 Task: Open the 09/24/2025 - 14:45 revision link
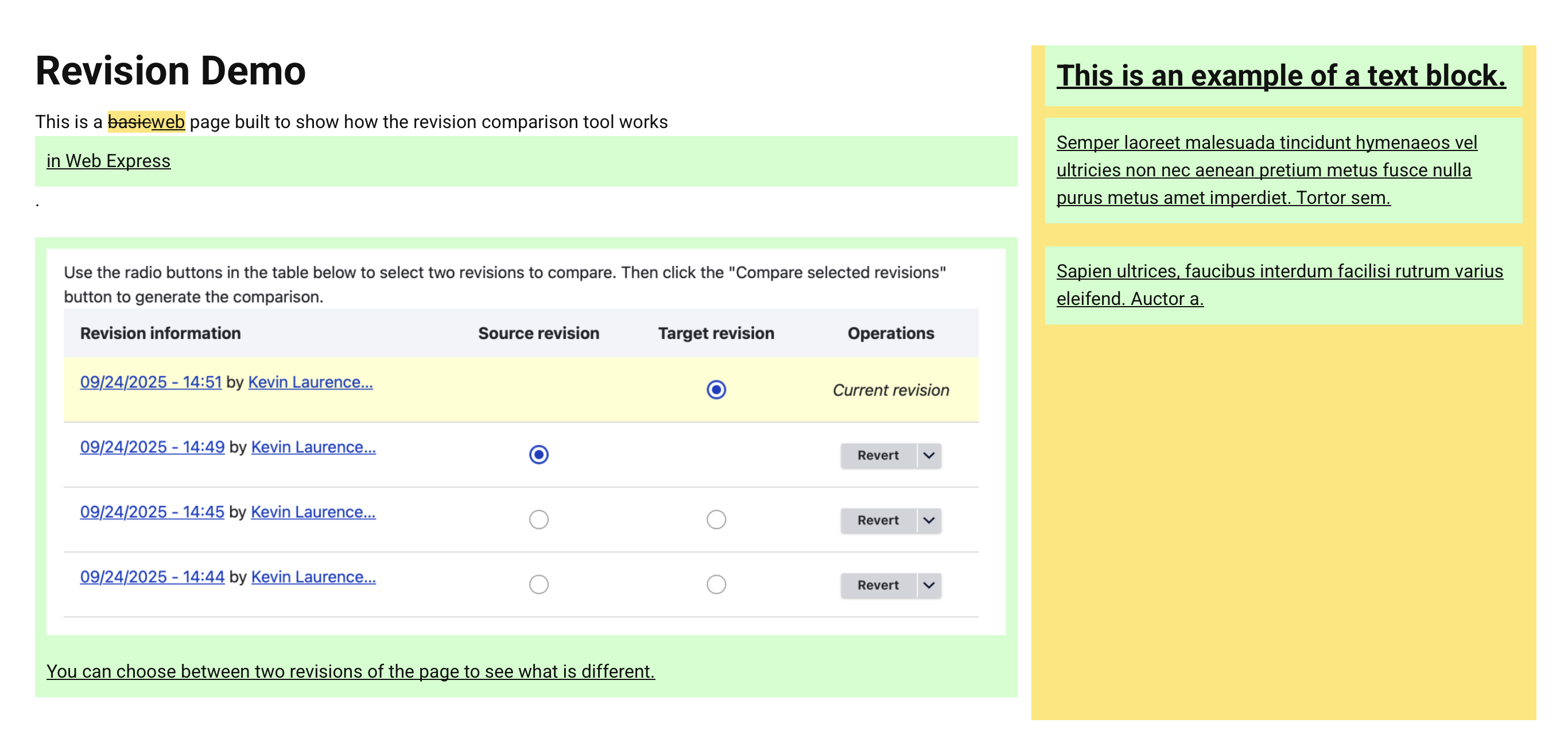click(x=152, y=512)
